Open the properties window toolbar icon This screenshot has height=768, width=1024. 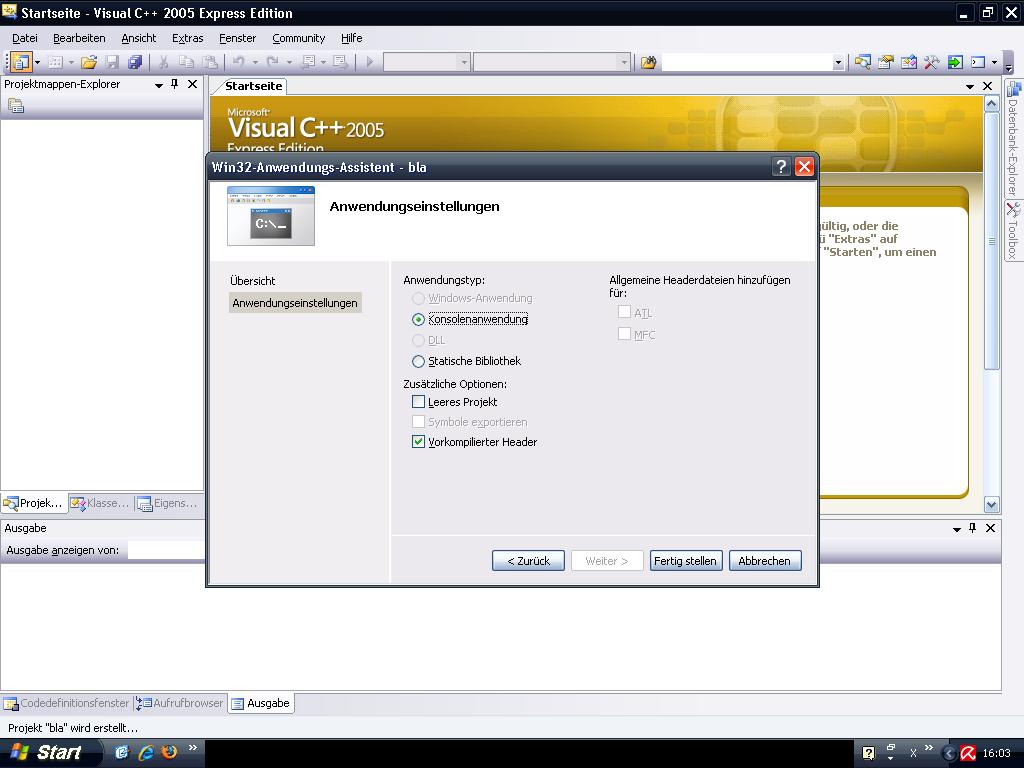tap(886, 62)
